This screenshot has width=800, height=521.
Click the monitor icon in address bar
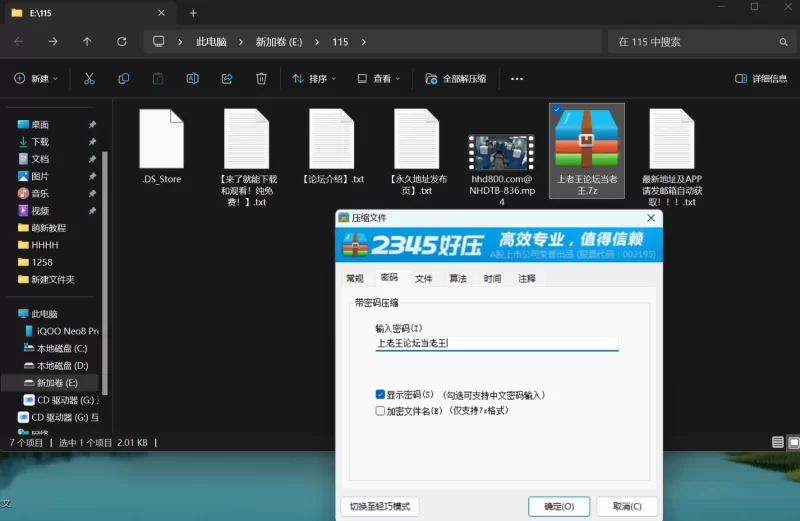coord(159,41)
